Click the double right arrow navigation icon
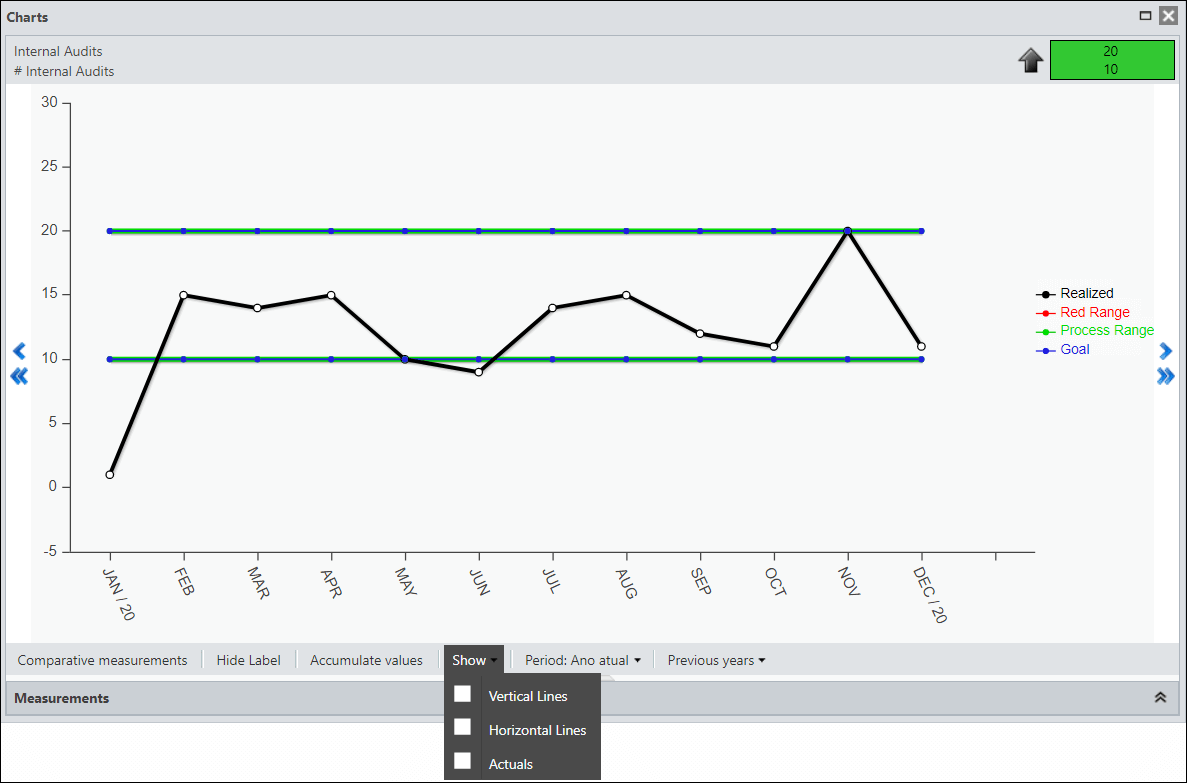 [x=1166, y=376]
